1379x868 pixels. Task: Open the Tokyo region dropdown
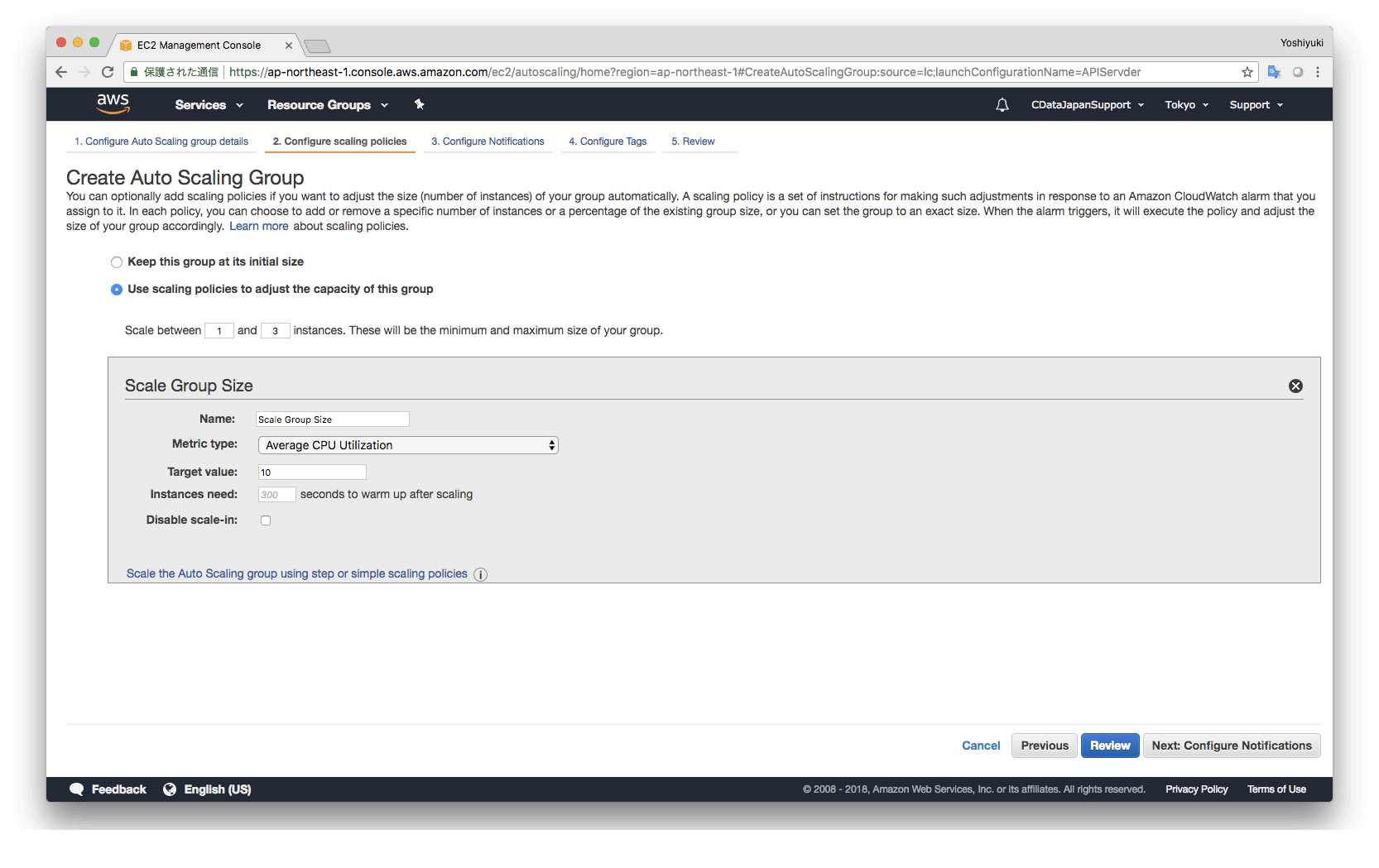tap(1186, 105)
